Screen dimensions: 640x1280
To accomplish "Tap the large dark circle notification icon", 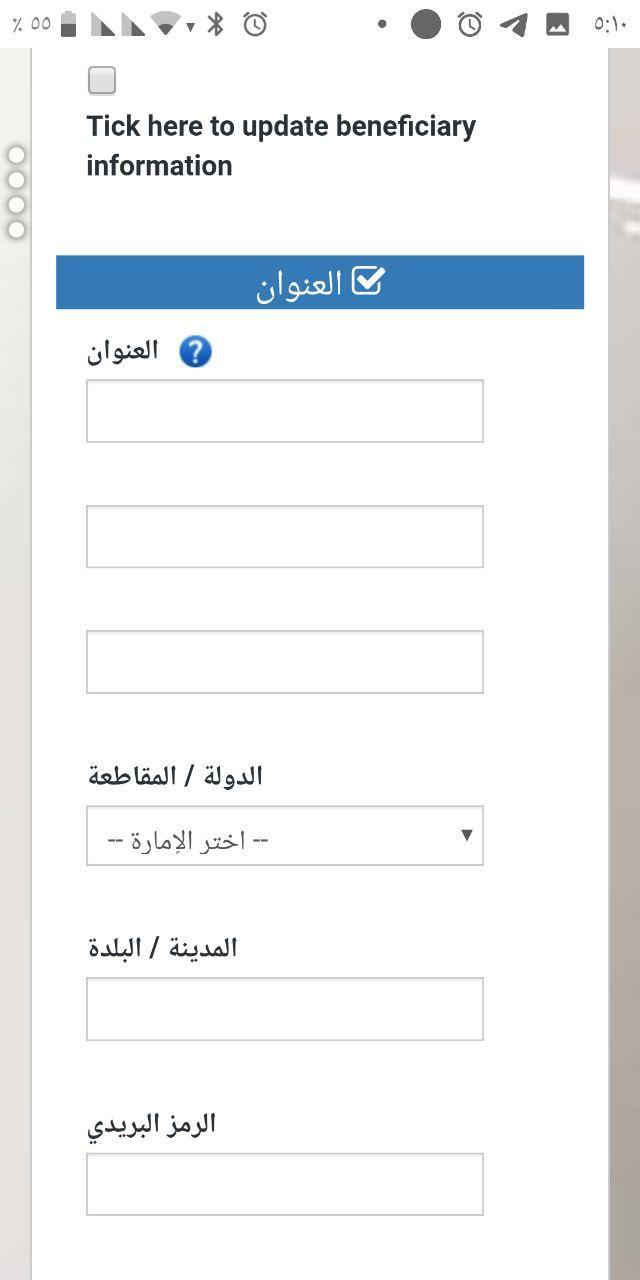I will click(x=426, y=24).
